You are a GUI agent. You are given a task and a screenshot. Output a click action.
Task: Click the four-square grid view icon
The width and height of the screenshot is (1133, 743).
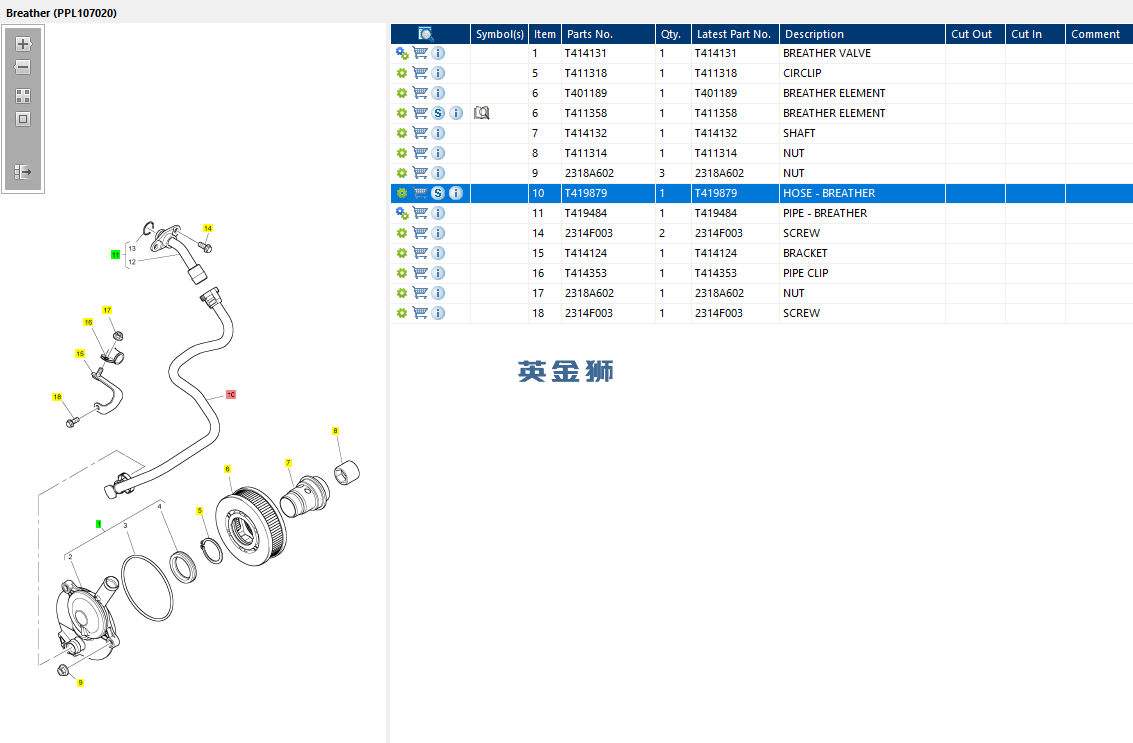click(x=23, y=96)
